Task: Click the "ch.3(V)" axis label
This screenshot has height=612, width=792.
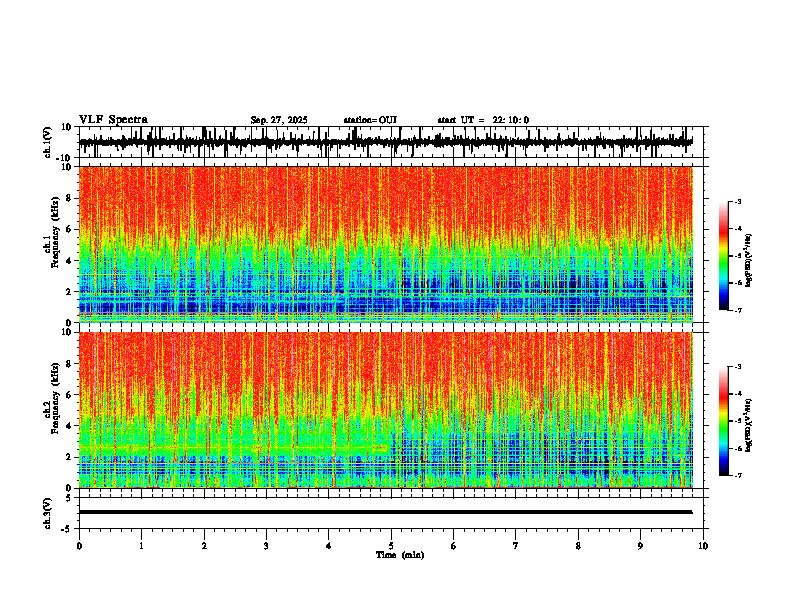Action: pyautogui.click(x=48, y=513)
